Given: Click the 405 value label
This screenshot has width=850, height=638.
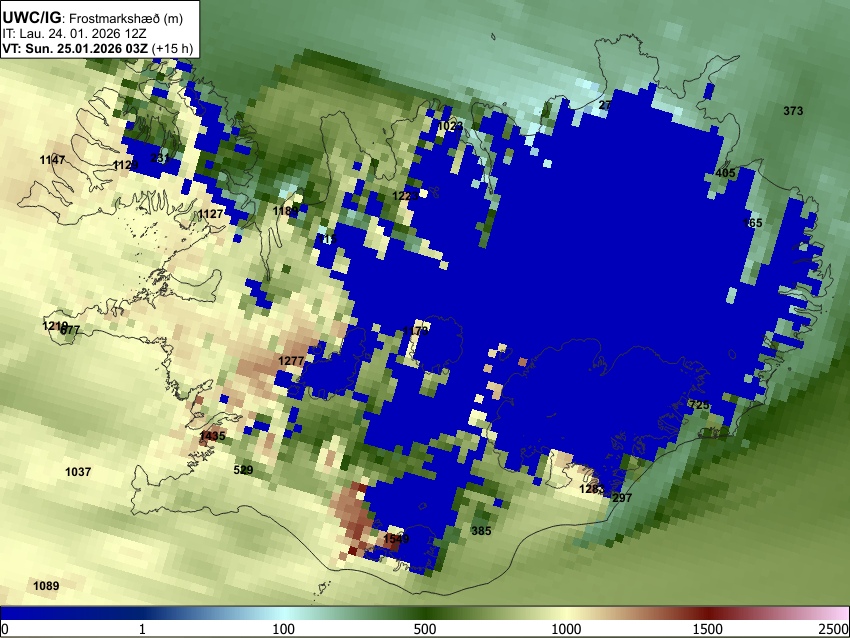Looking at the screenshot, I should click(x=725, y=173).
